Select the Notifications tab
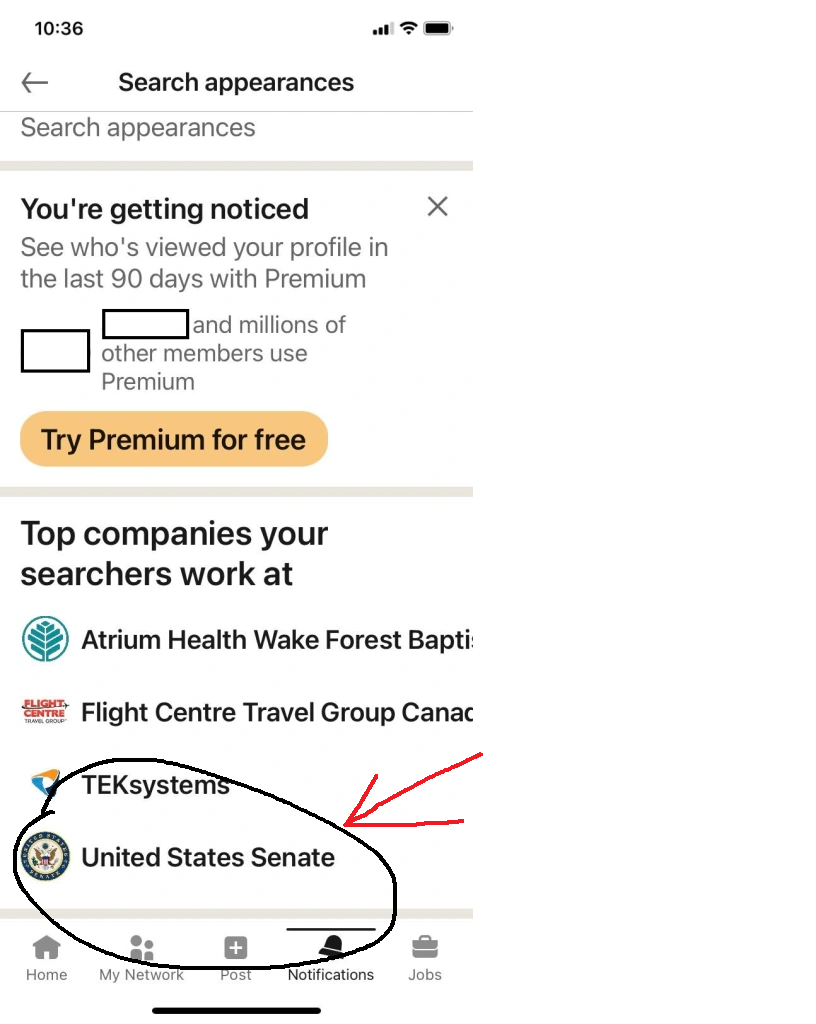816x1024 pixels. tap(331, 958)
